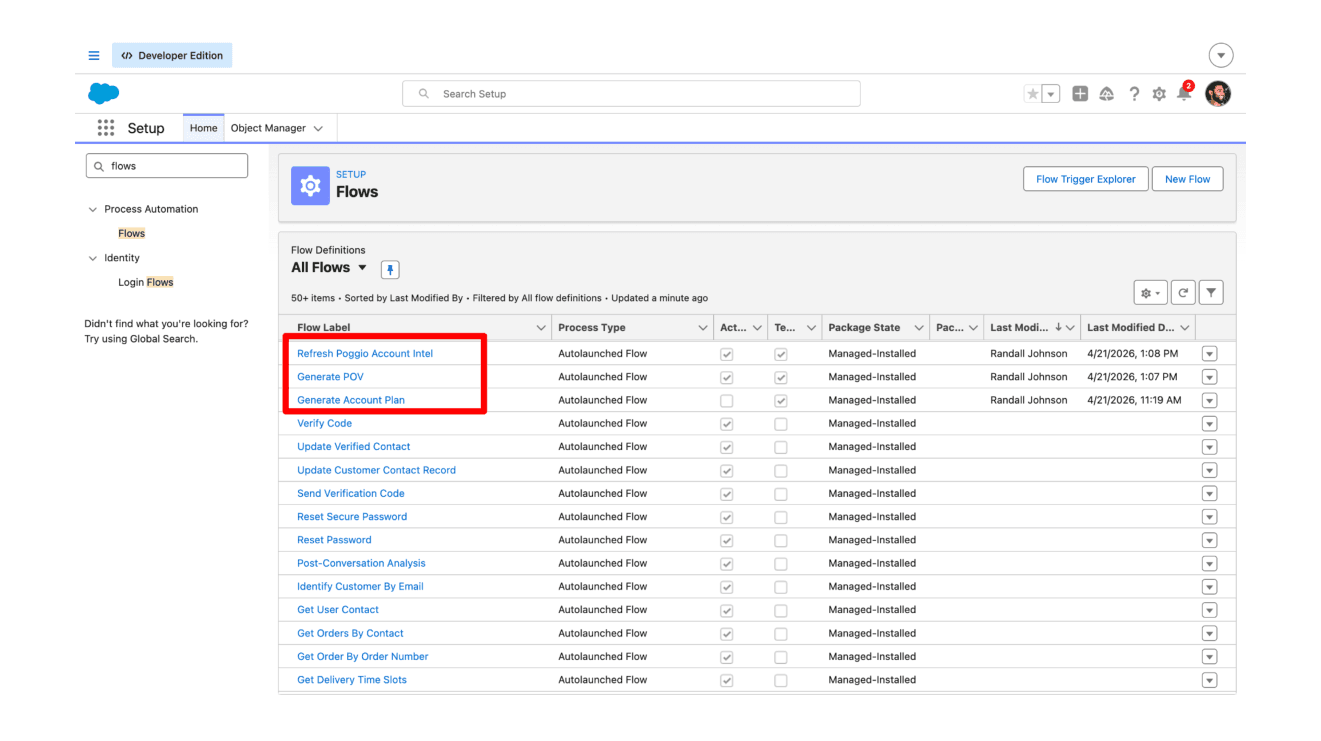Open the Setup gear in header
Viewport: 1321px width, 741px height.
pyautogui.click(x=1159, y=94)
